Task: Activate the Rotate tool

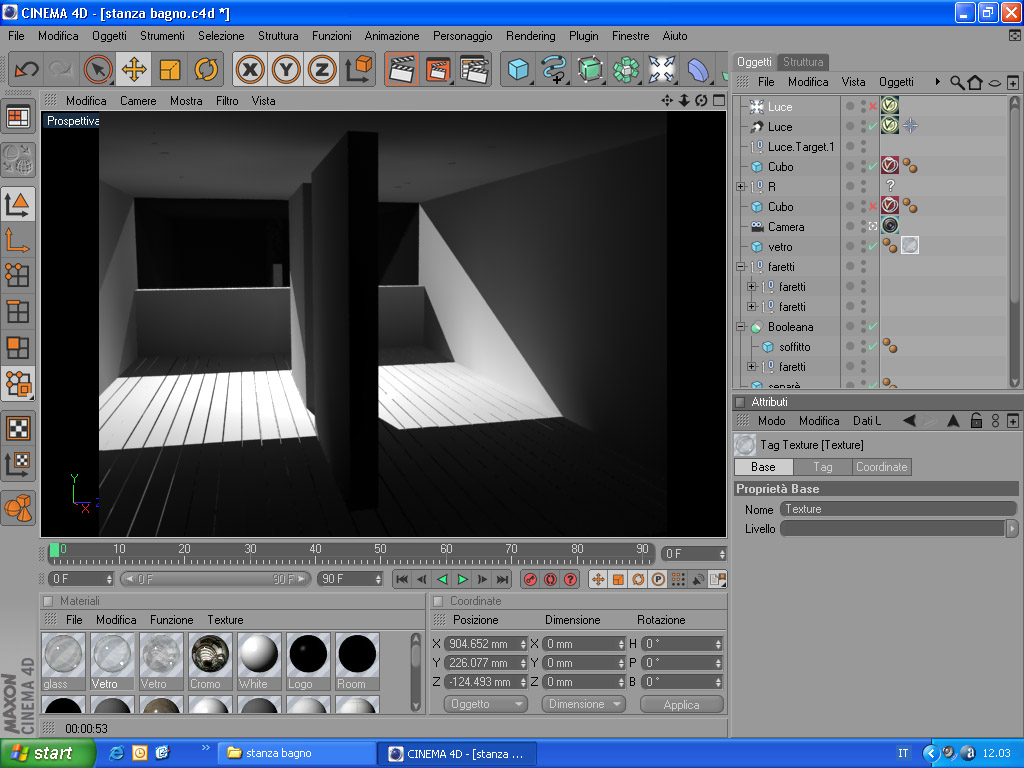Action: (x=206, y=69)
